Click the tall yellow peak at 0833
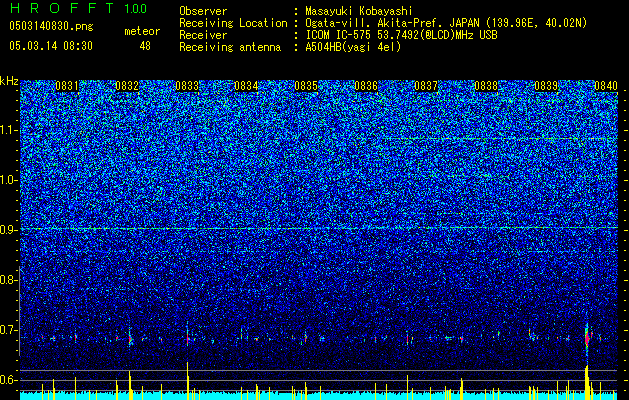 (x=187, y=380)
